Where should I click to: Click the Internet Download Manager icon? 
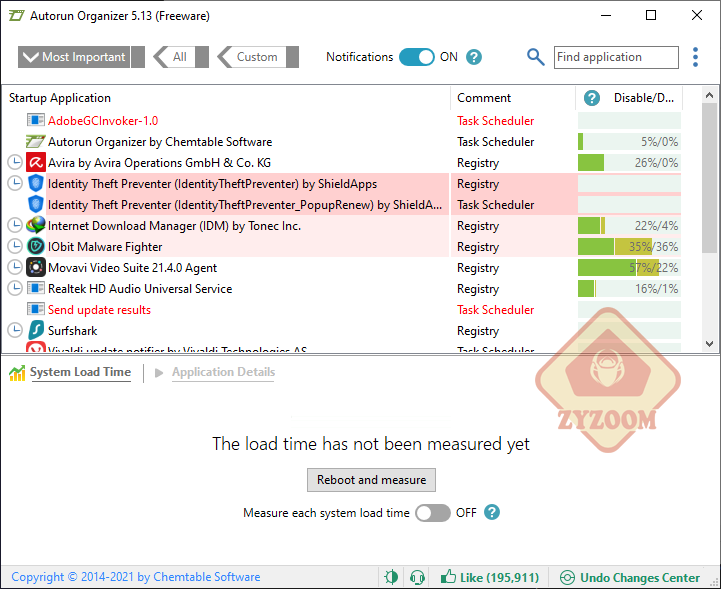(x=35, y=225)
